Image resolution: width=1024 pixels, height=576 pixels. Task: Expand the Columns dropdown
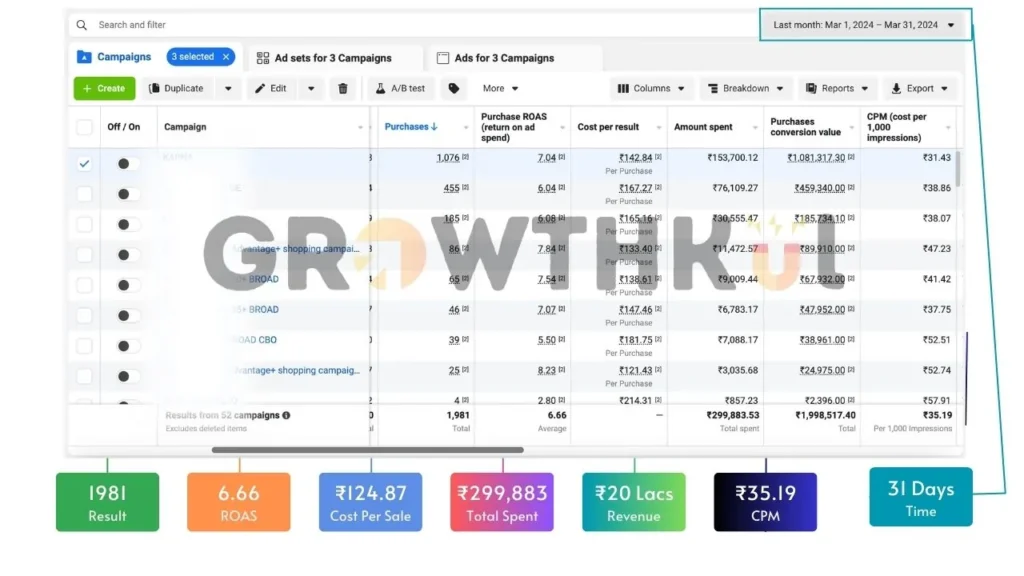(651, 88)
